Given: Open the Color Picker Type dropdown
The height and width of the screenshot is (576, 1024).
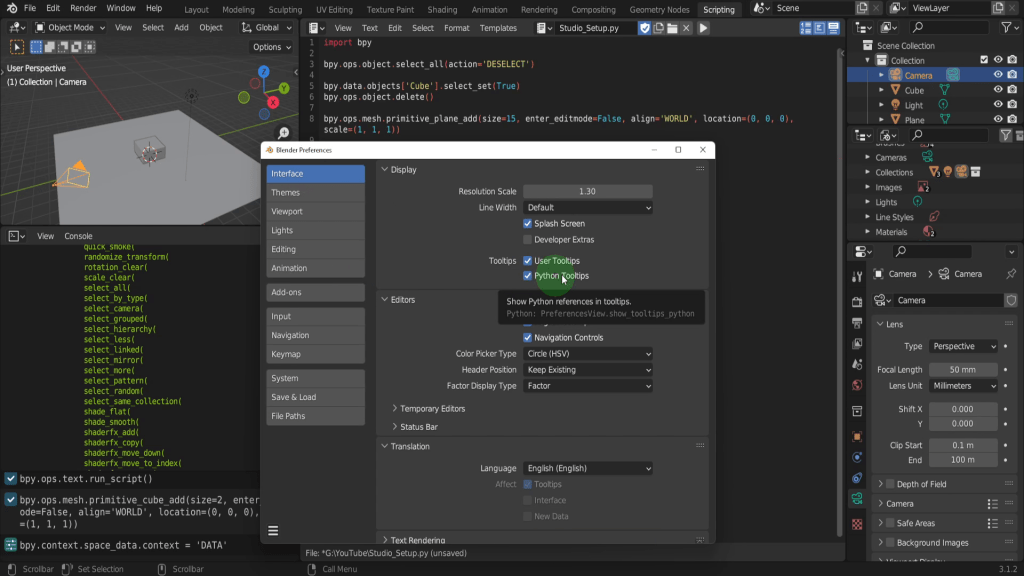Looking at the screenshot, I should coord(588,354).
